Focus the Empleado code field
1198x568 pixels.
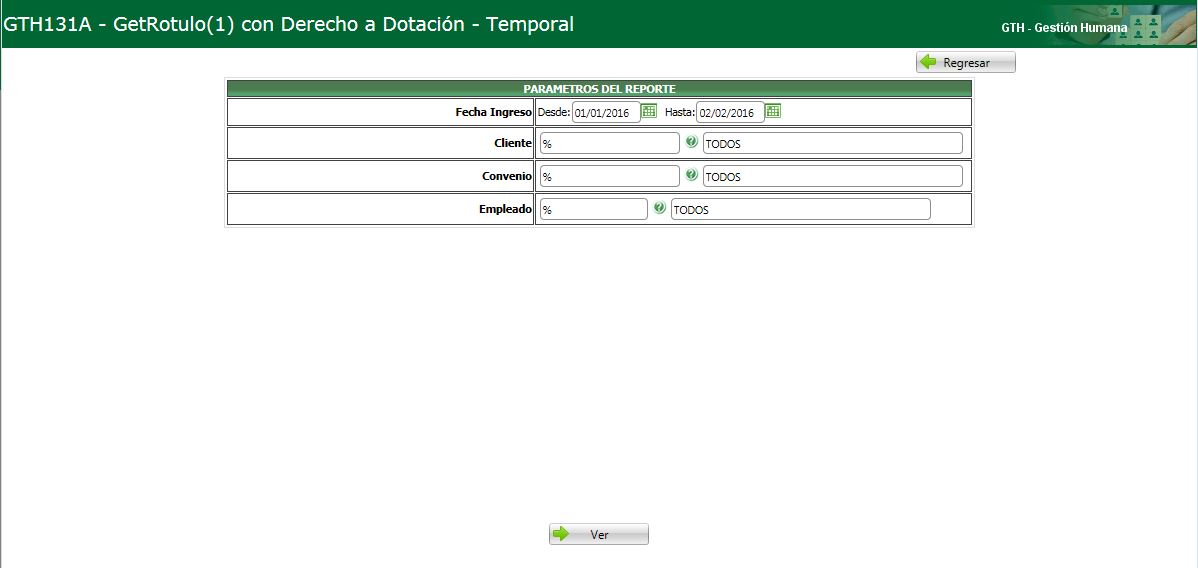(x=594, y=209)
